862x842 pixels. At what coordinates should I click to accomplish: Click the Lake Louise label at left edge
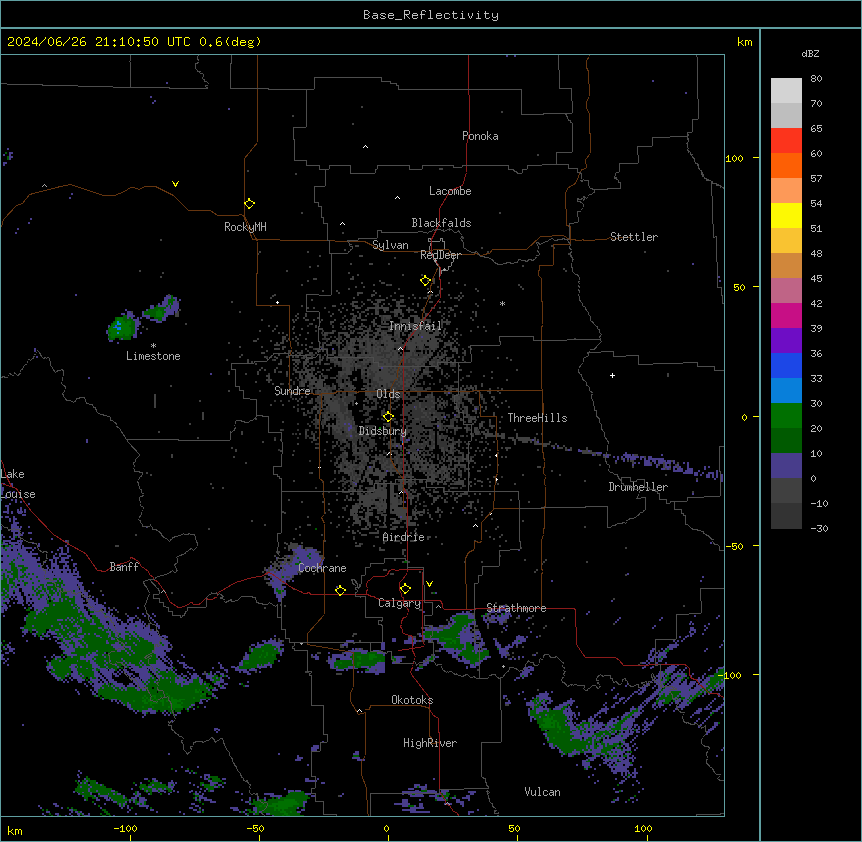pos(18,484)
